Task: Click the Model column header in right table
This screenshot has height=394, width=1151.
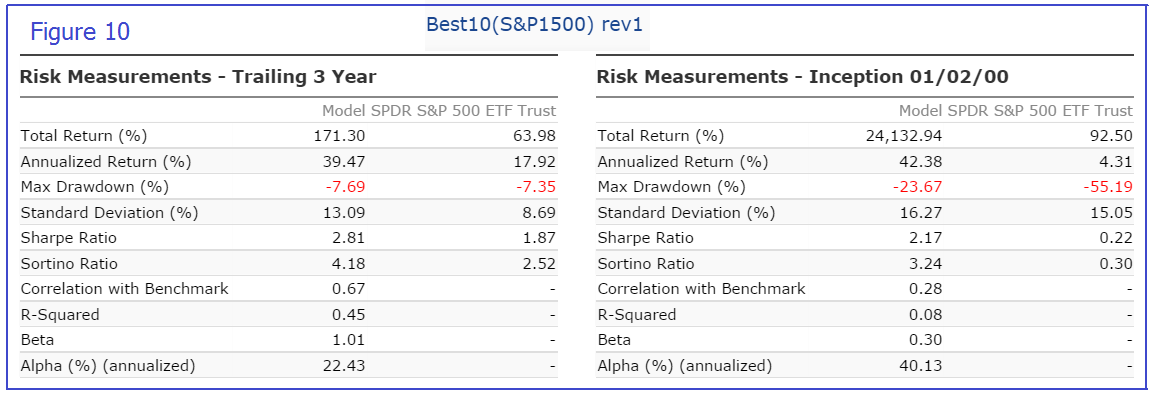Action: click(920, 111)
